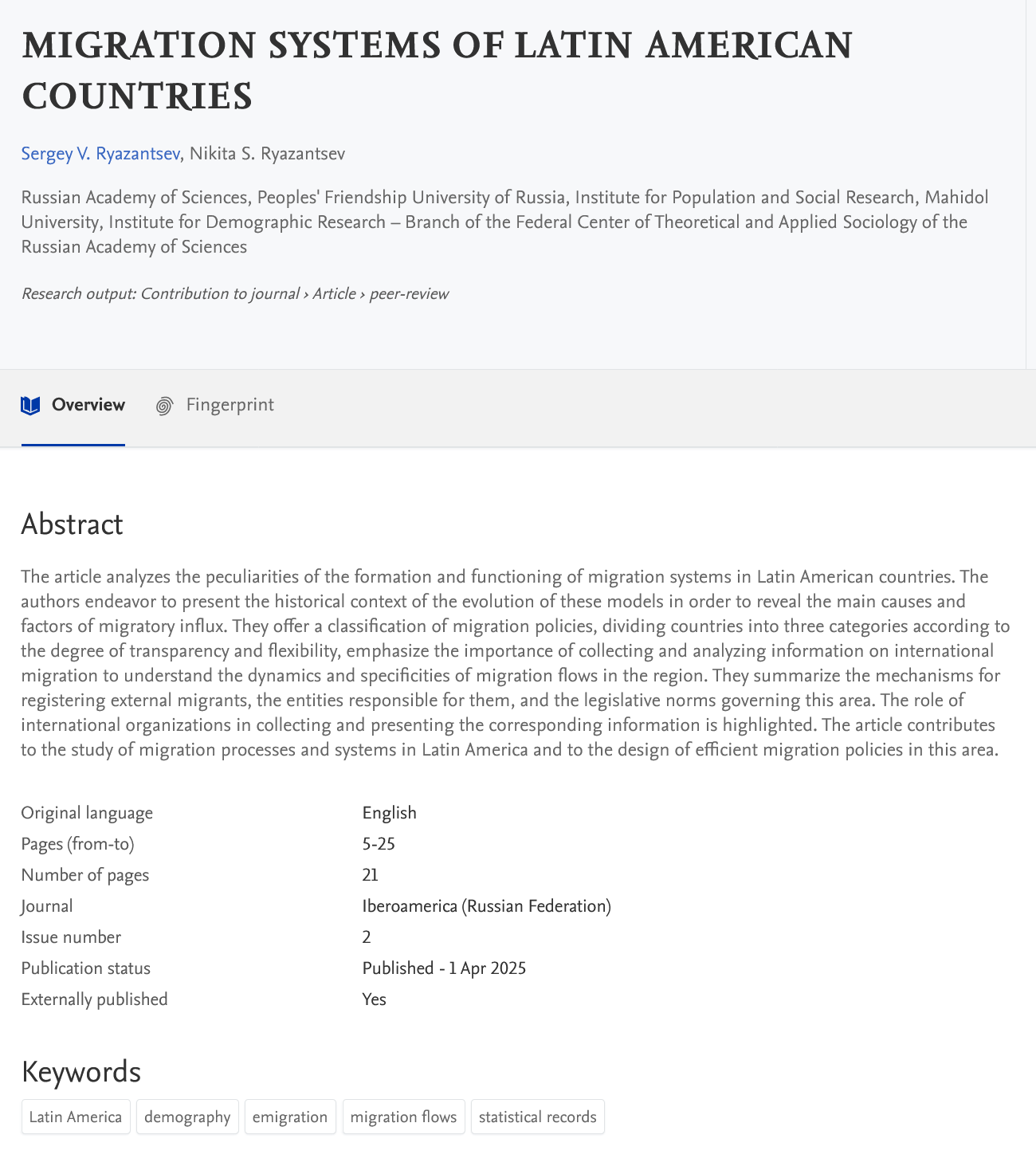1036x1170 pixels.
Task: Select the 'migration flows' keyword
Action: tap(403, 1117)
